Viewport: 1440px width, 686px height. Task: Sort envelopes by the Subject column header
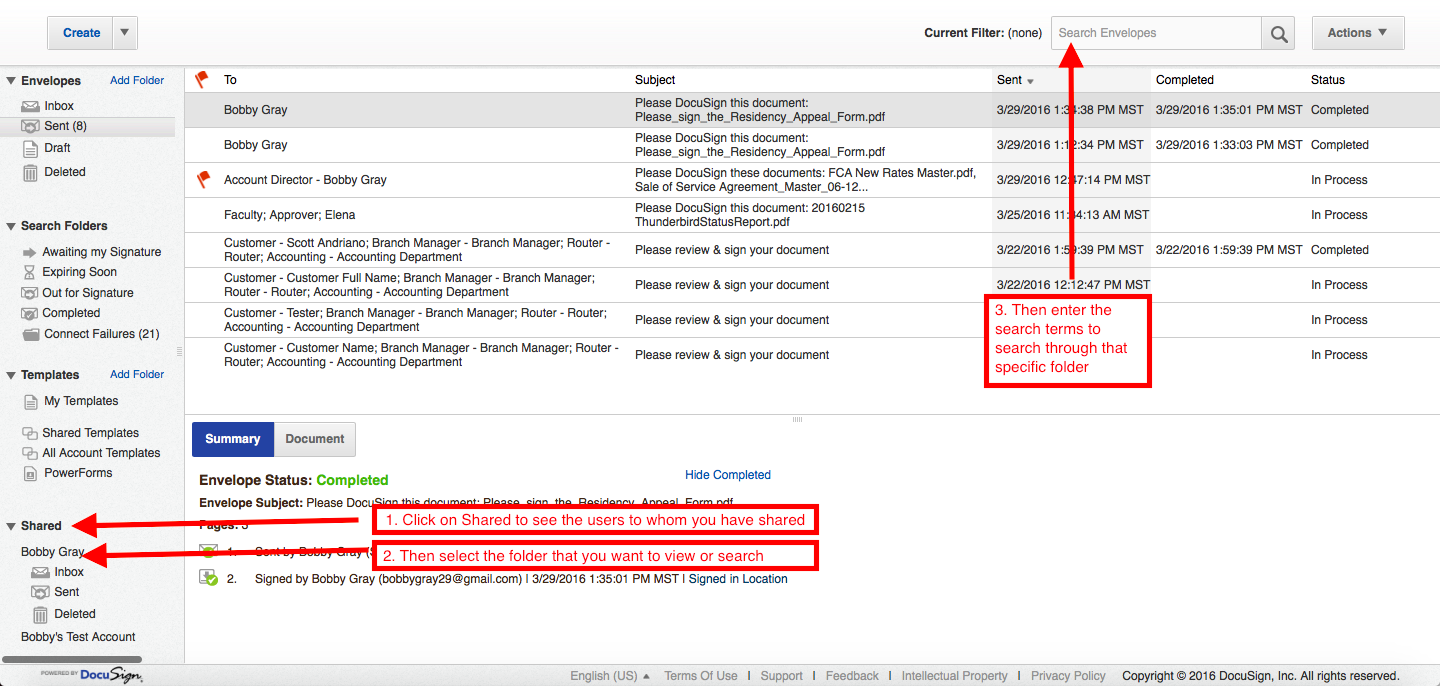click(x=655, y=80)
